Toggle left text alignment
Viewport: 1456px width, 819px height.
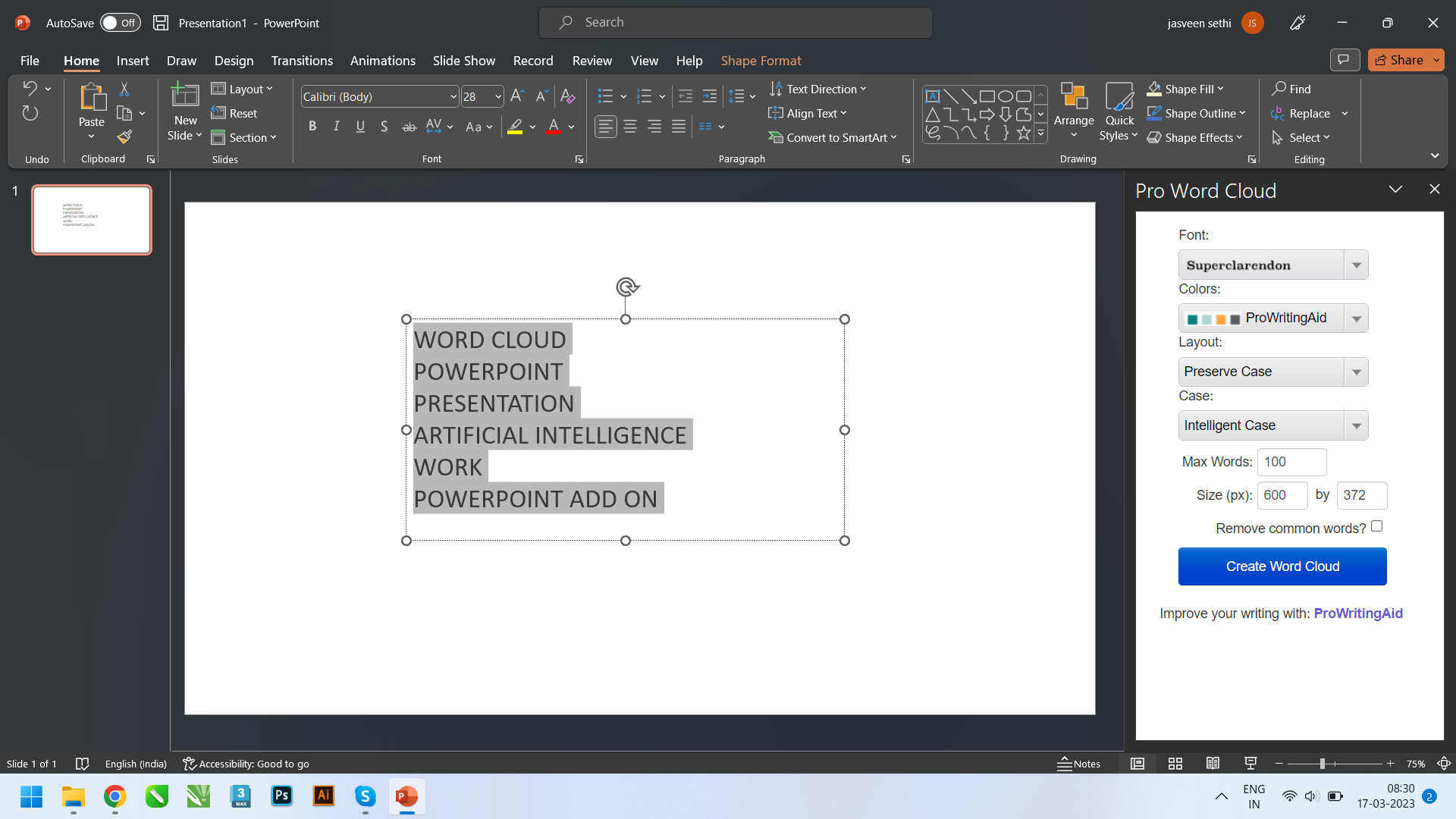[605, 127]
